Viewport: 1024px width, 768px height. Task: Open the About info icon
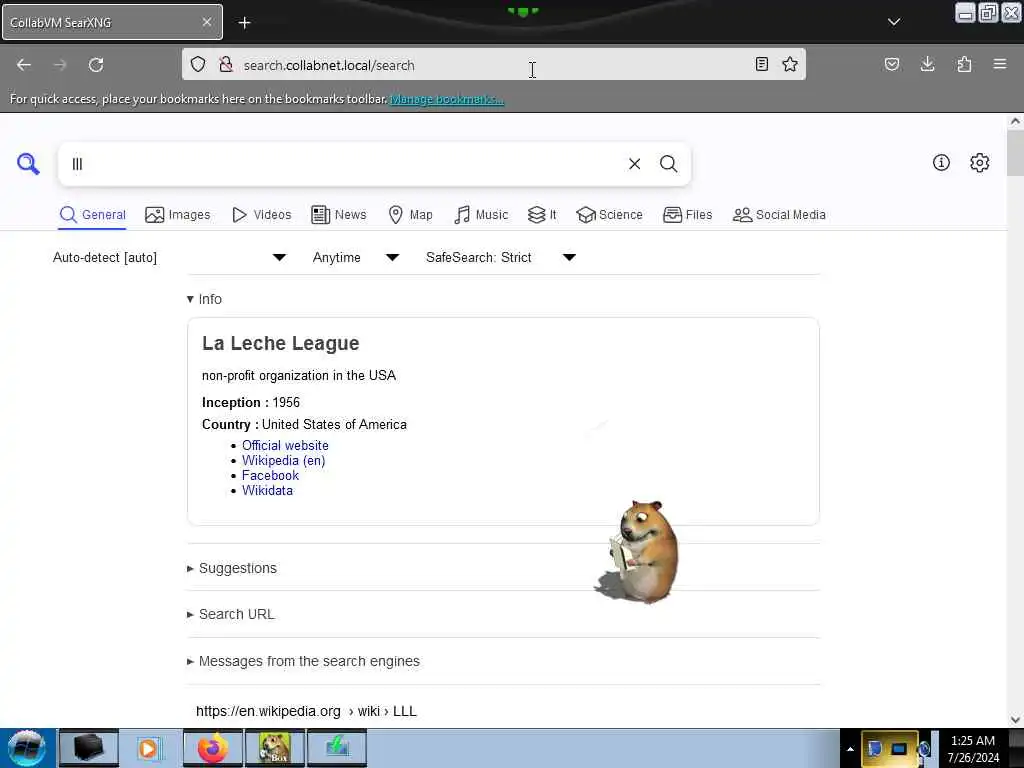[x=941, y=163]
